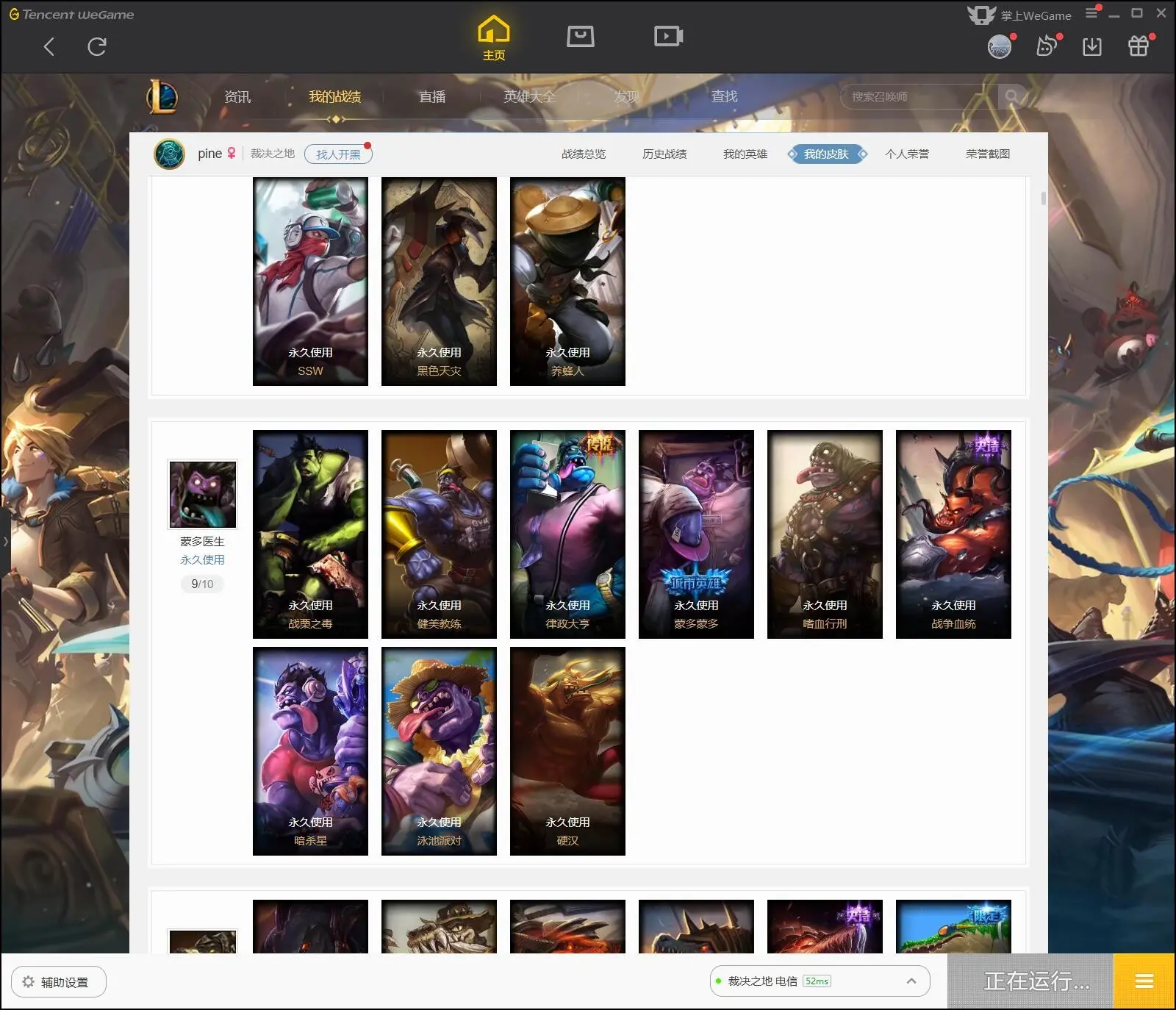The height and width of the screenshot is (1010, 1176).
Task: Open the 英雄大全 tab
Action: (530, 97)
